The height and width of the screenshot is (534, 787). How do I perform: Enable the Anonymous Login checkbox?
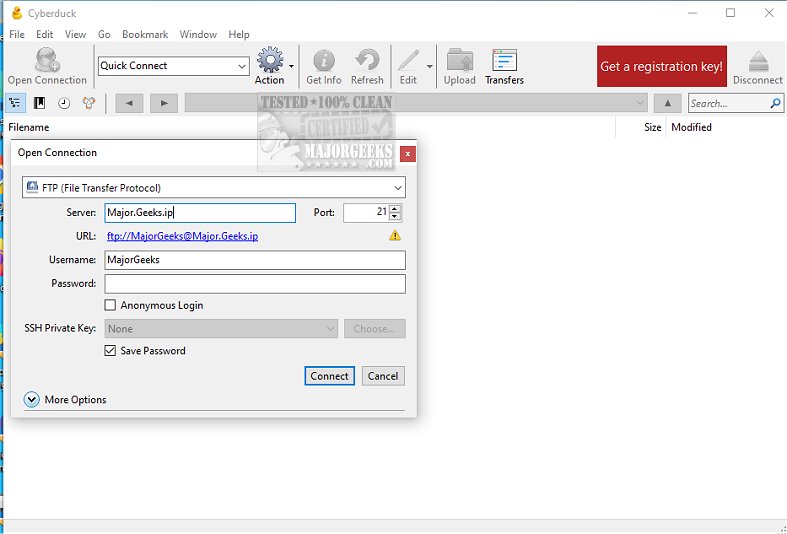pyautogui.click(x=110, y=305)
